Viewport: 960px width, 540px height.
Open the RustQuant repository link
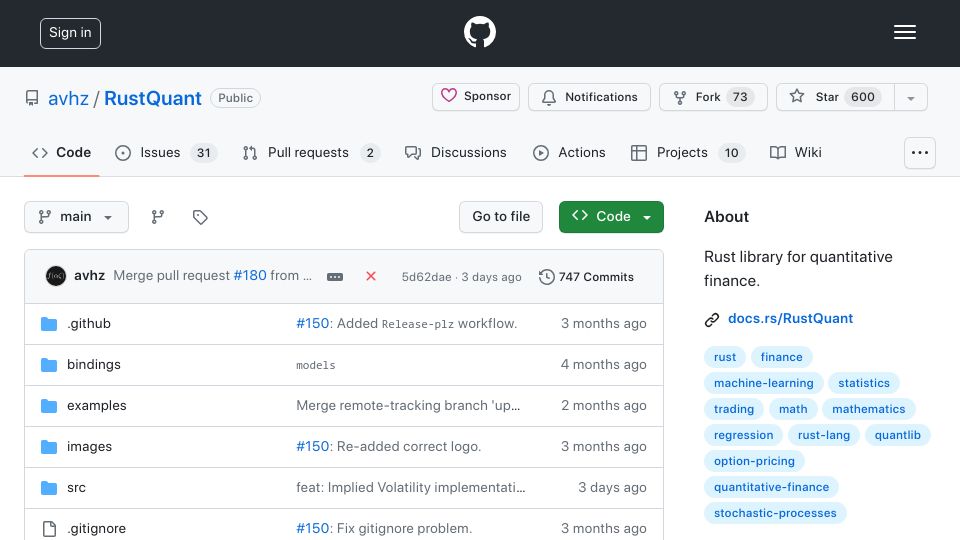(152, 98)
